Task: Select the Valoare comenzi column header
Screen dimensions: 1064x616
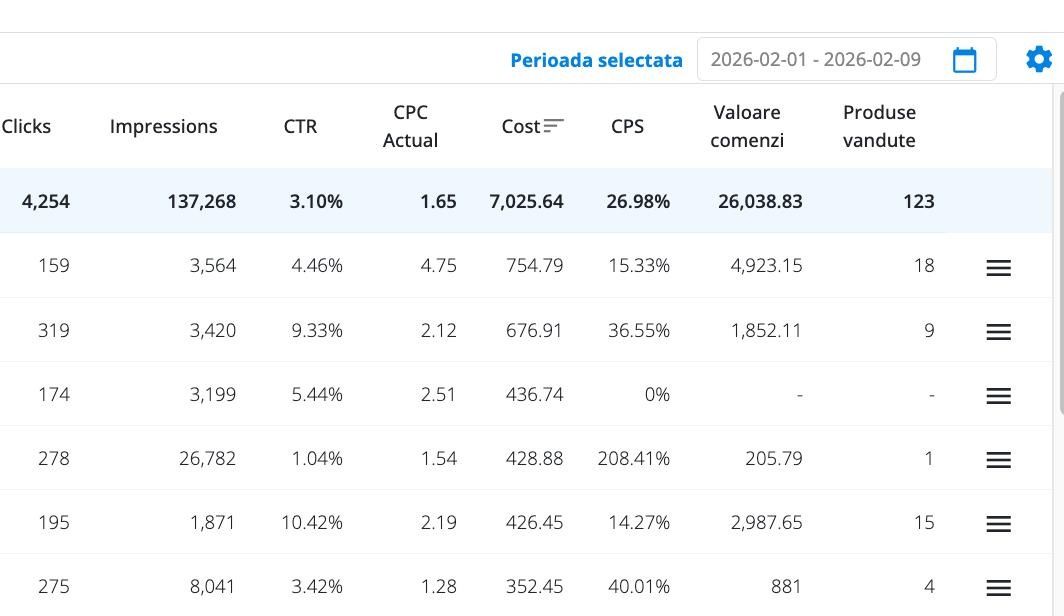Action: tap(746, 126)
